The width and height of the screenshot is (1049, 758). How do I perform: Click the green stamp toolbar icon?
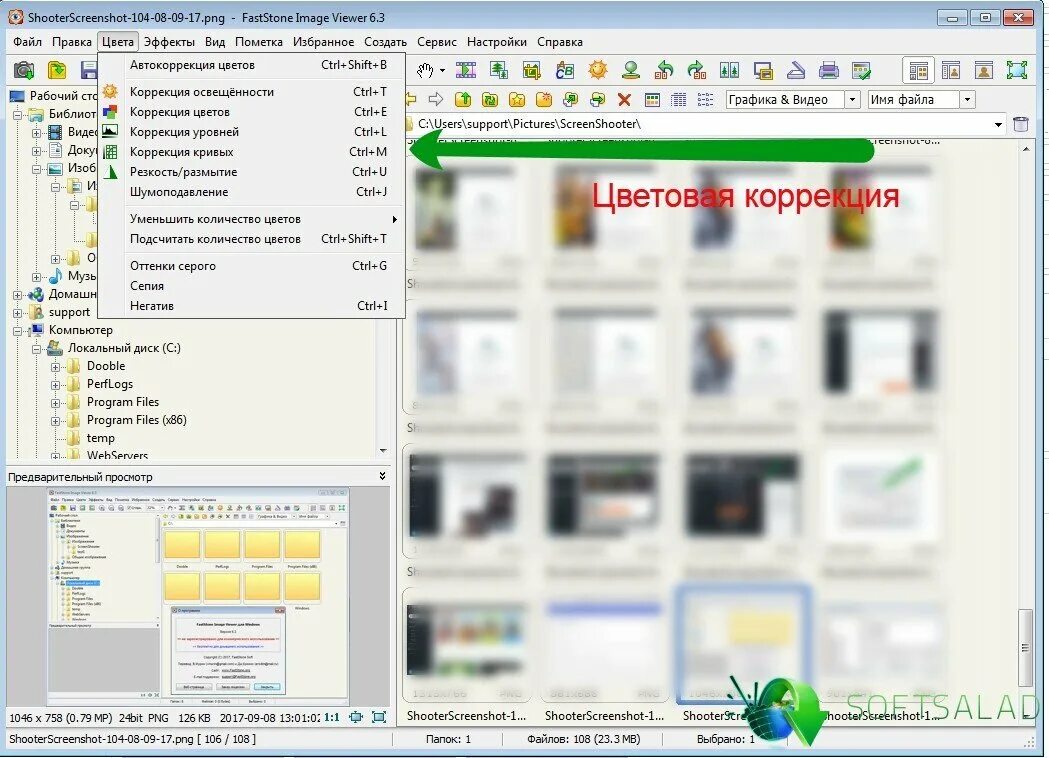tap(630, 70)
